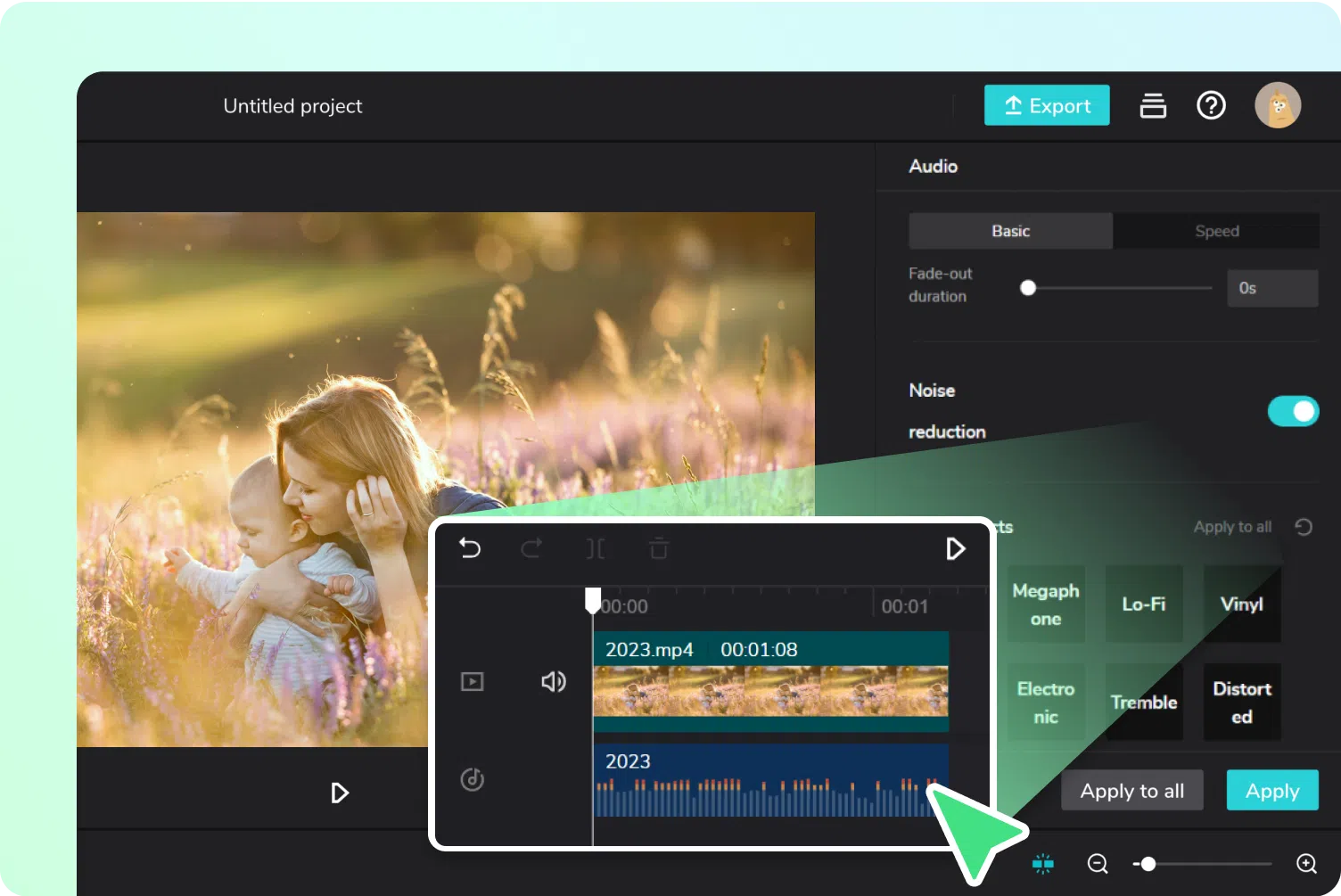The width and height of the screenshot is (1341, 896).
Task: Click the timeline playhead marker at 00:00
Action: 593,600
